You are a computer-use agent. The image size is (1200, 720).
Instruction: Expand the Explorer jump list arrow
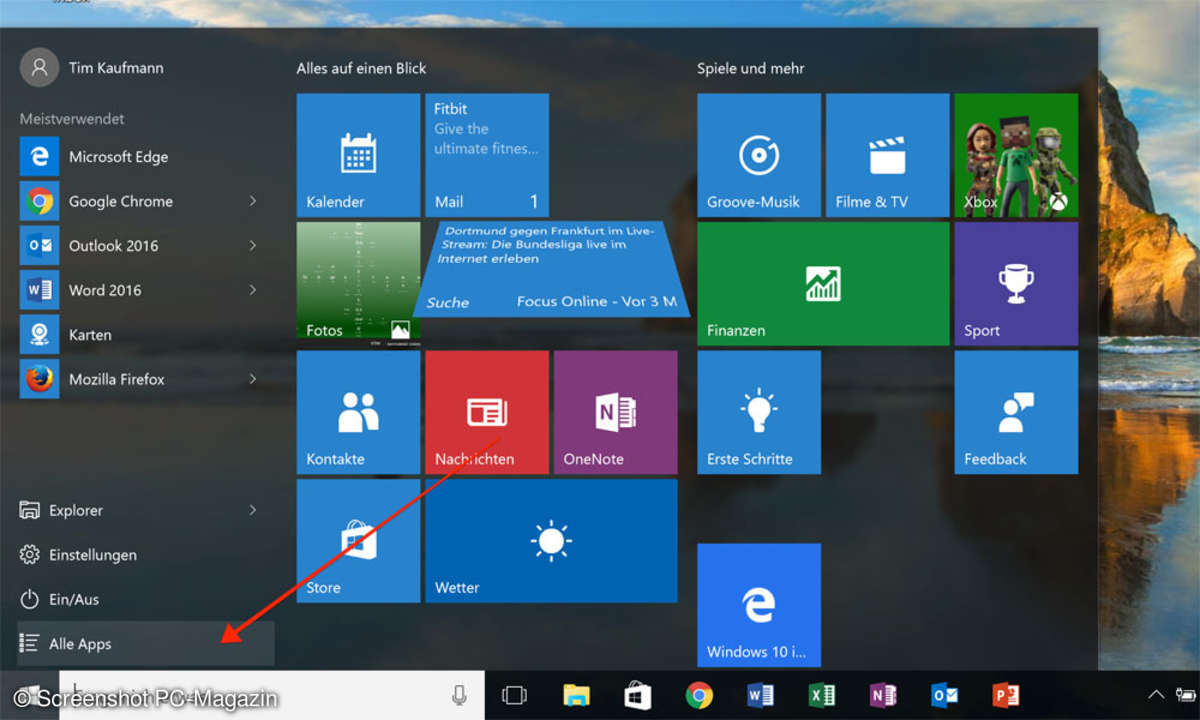tap(253, 510)
